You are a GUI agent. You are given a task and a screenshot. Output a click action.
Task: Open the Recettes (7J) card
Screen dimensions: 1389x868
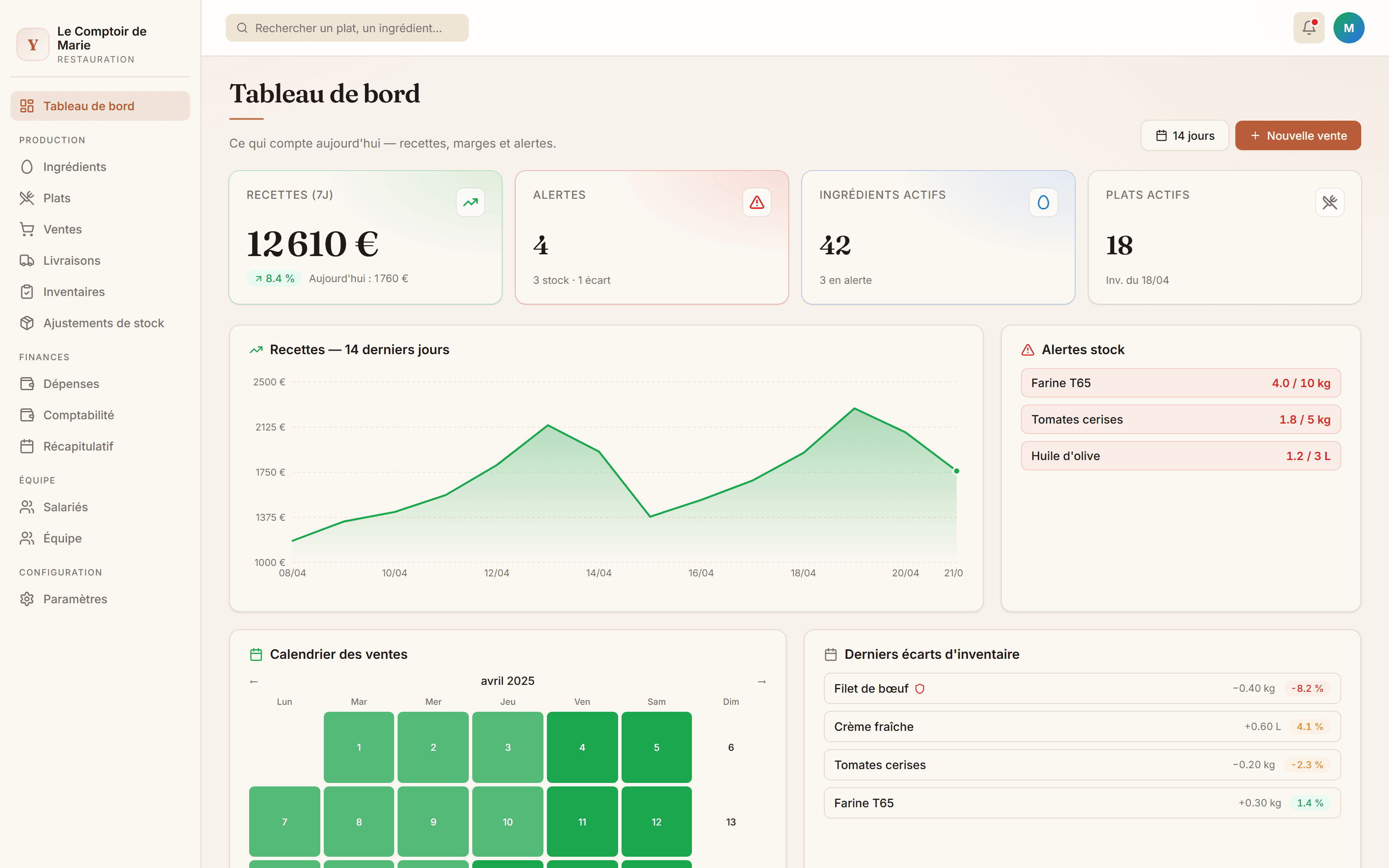pyautogui.click(x=365, y=237)
